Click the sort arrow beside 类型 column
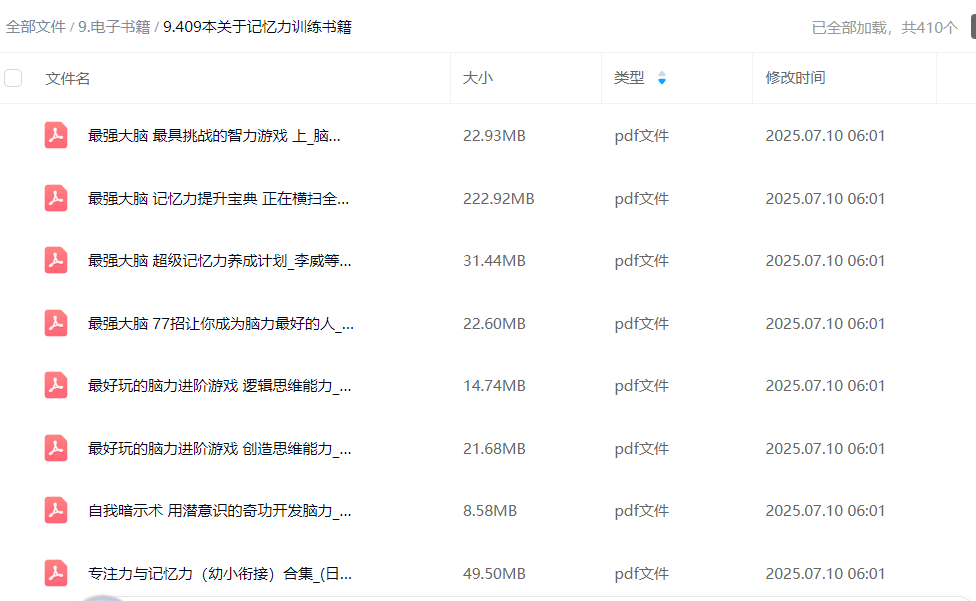 coord(661,78)
